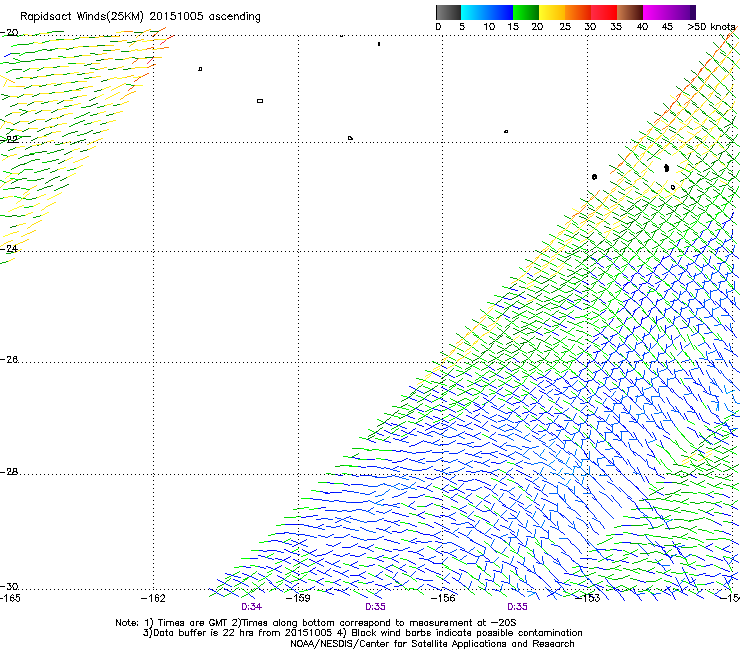
Task: Click the '25' legend scale number
Action: coord(565,27)
